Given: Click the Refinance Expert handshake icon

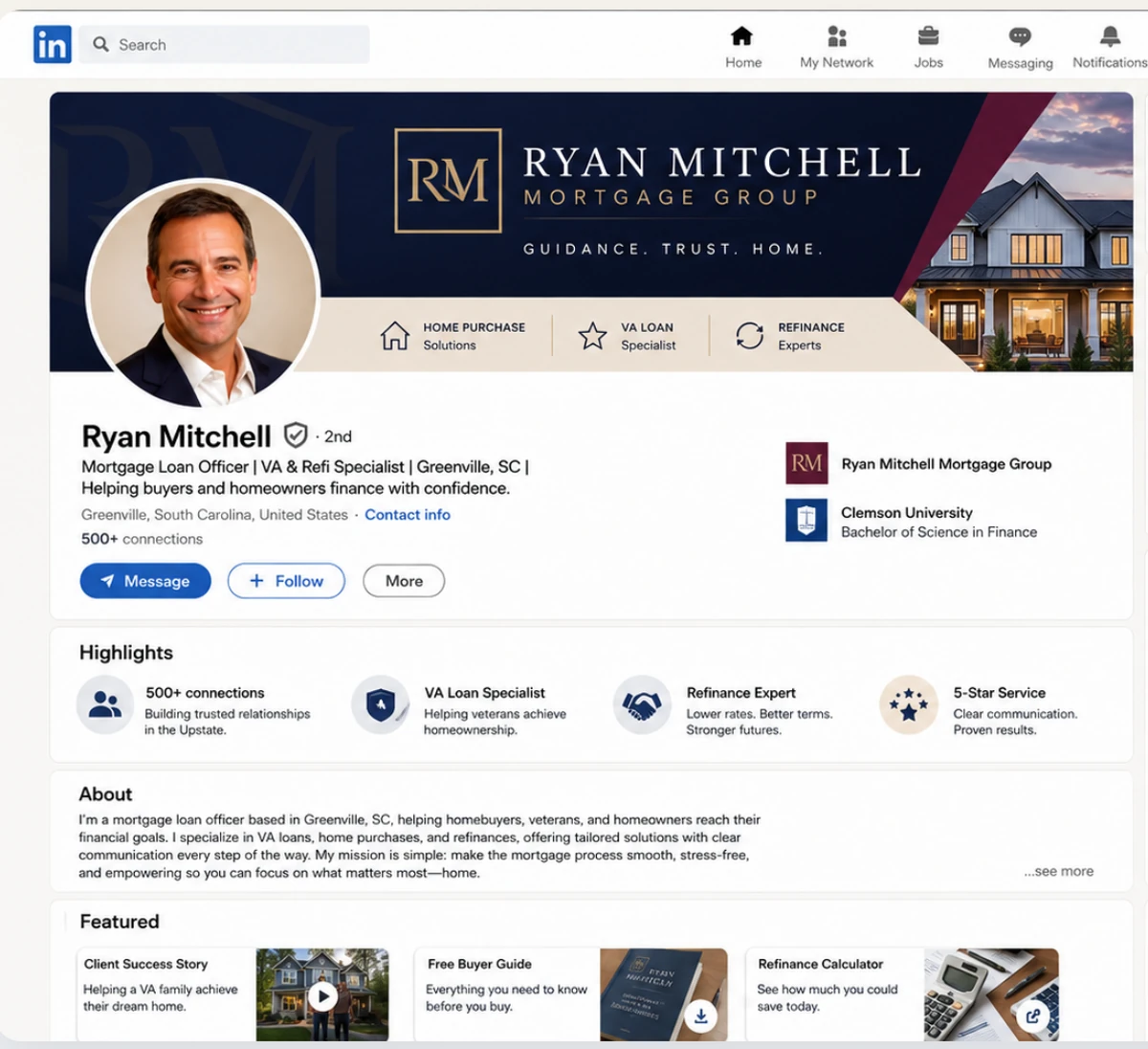Looking at the screenshot, I should [x=642, y=704].
